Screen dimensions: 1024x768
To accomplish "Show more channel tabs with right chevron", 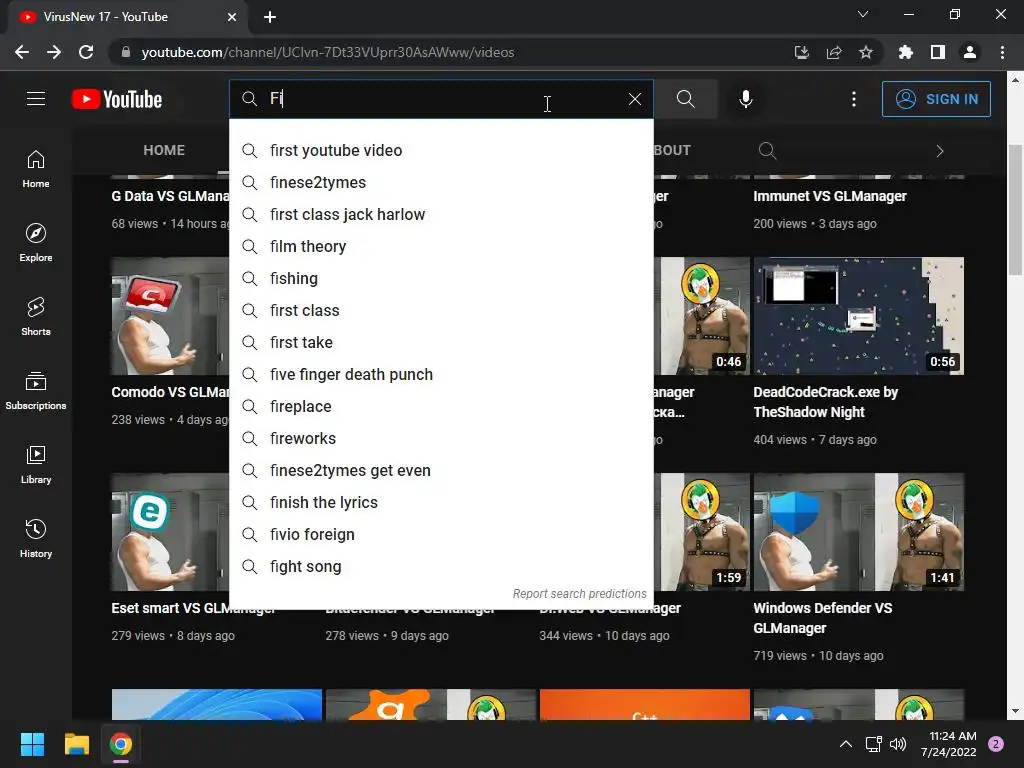I will click(x=940, y=151).
